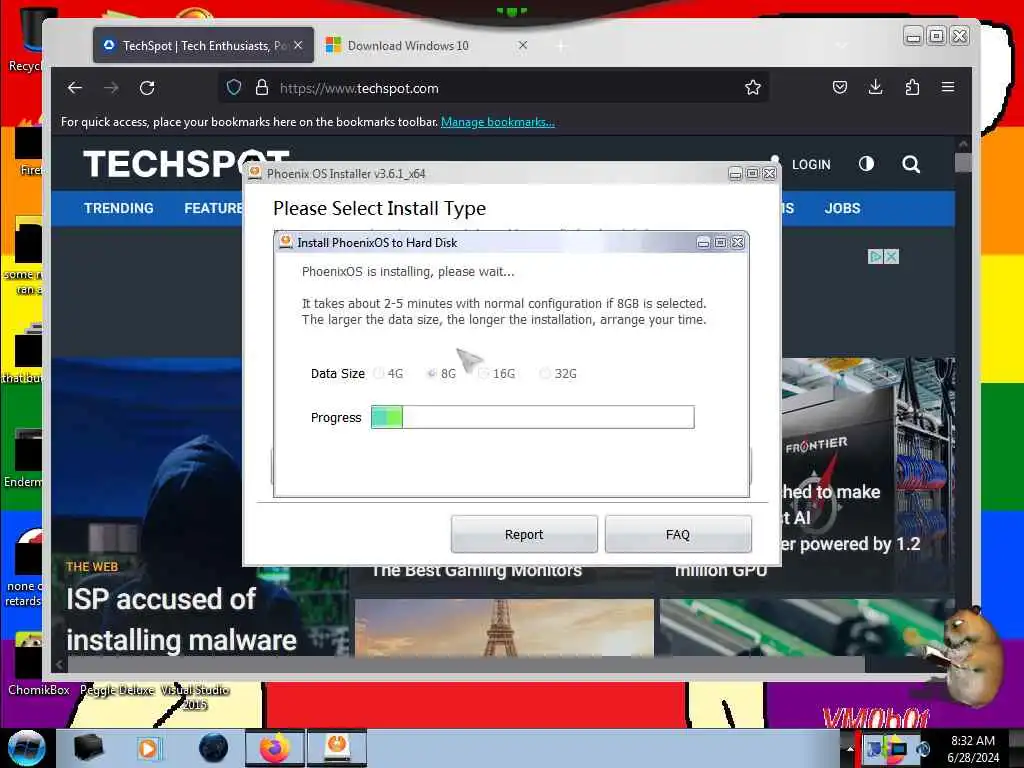This screenshot has height=768, width=1024.
Task: Open the Firefox hamburger menu
Action: coord(948,87)
